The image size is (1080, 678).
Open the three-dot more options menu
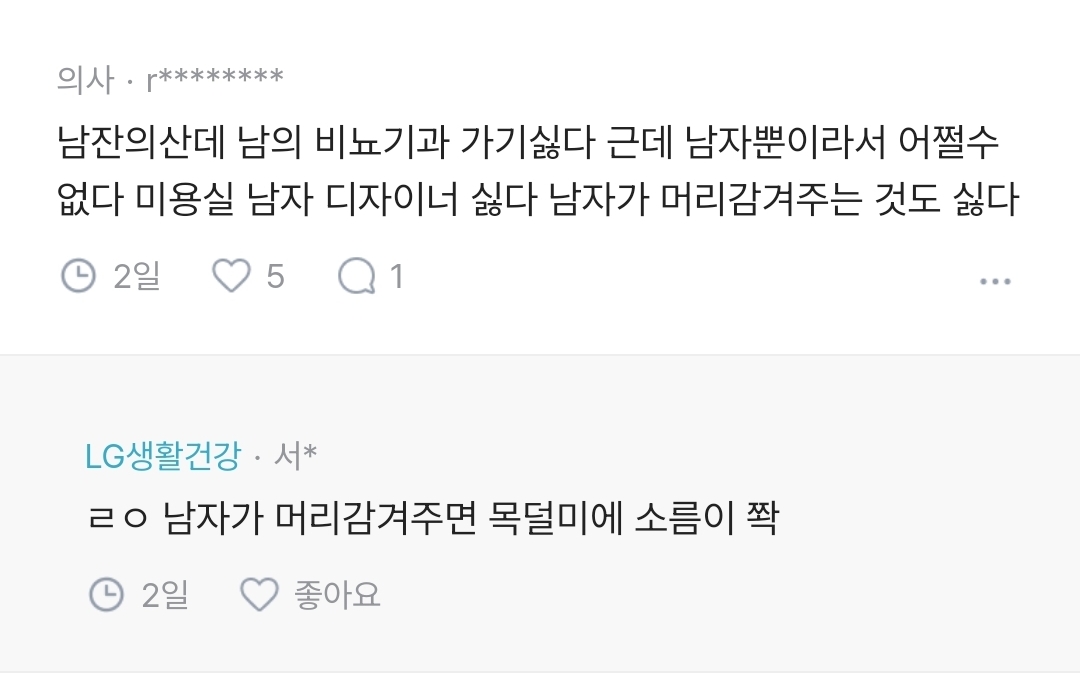click(x=994, y=281)
